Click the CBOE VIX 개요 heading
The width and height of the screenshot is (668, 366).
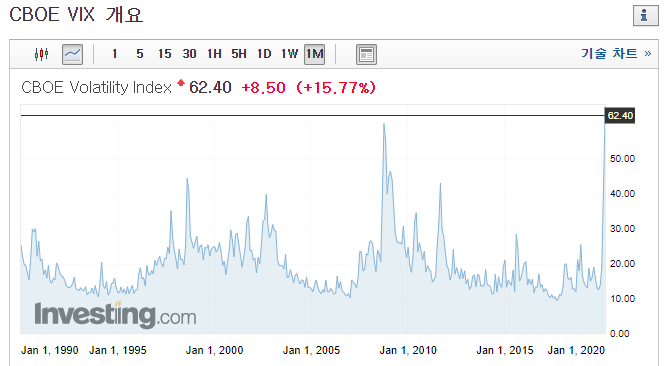coord(76,15)
